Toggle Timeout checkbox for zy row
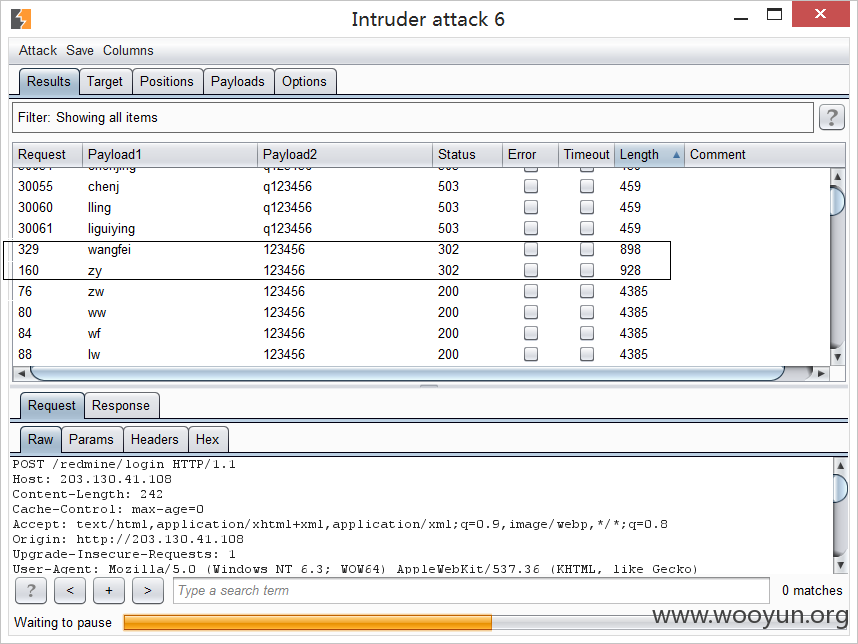 [587, 270]
